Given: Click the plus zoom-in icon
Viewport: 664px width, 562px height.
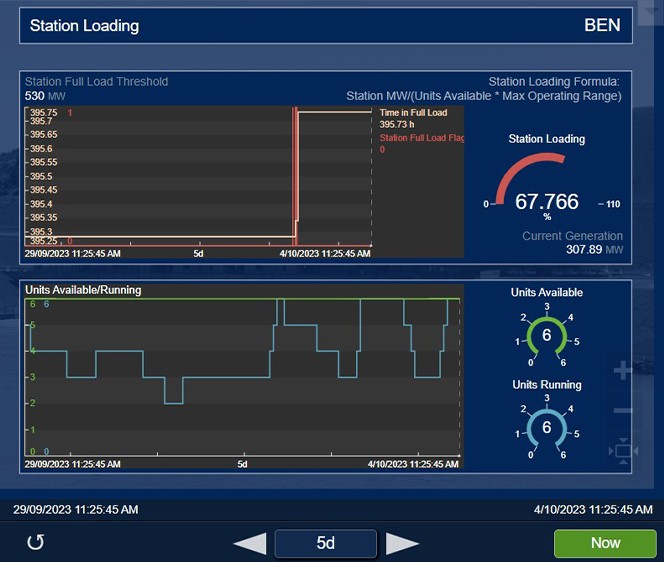Looking at the screenshot, I should pos(622,371).
